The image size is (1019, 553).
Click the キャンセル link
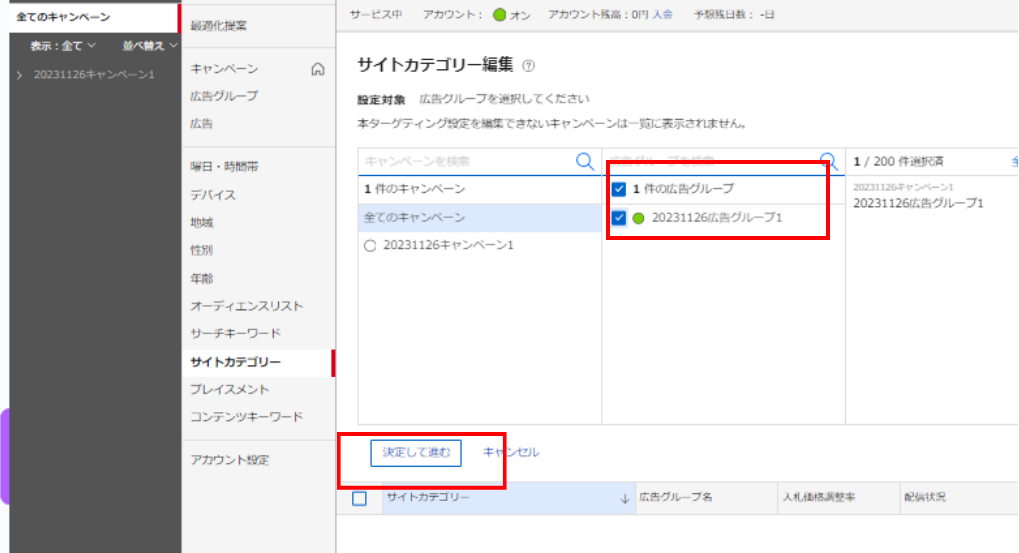[x=511, y=453]
